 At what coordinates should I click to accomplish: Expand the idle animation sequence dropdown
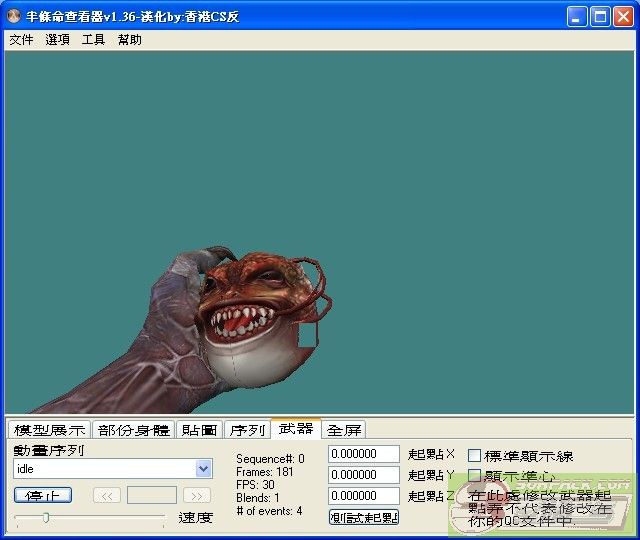click(204, 469)
